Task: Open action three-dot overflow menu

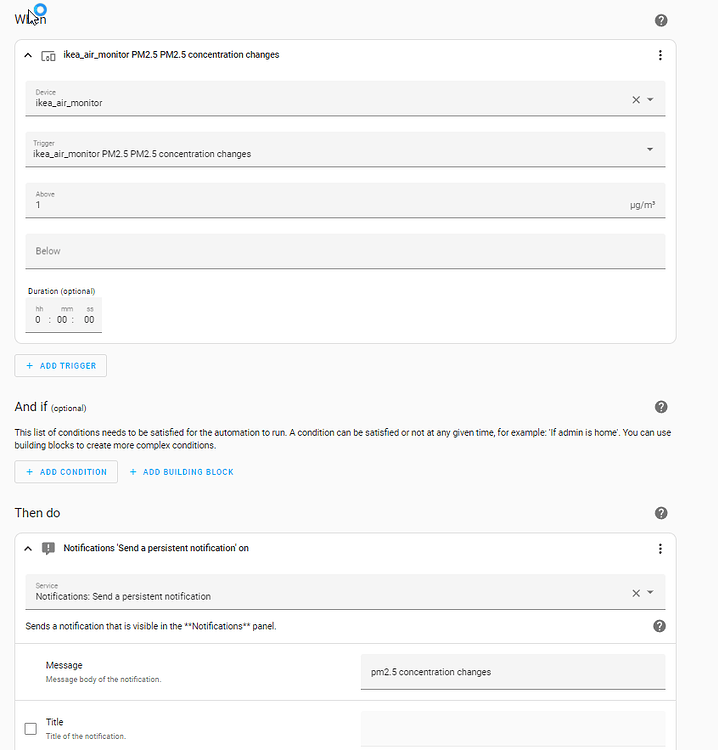Action: coord(660,549)
